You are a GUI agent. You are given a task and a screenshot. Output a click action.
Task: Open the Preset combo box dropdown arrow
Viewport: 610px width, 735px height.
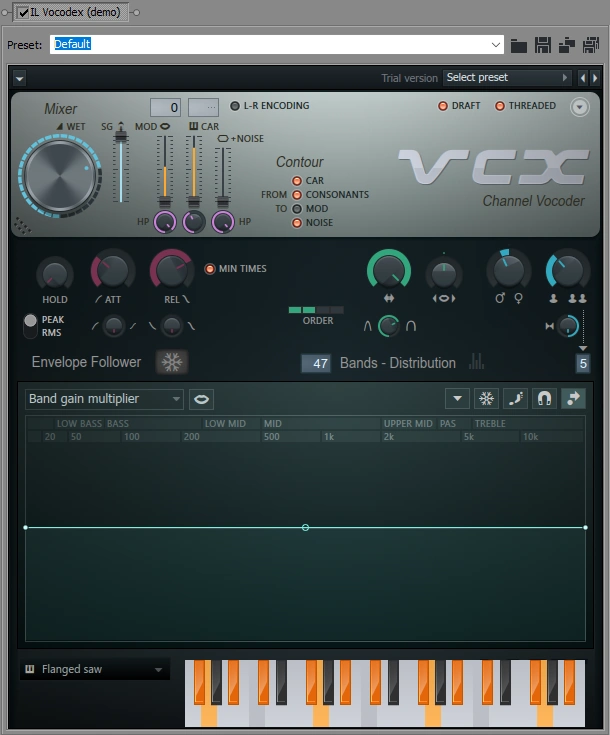[x=496, y=45]
